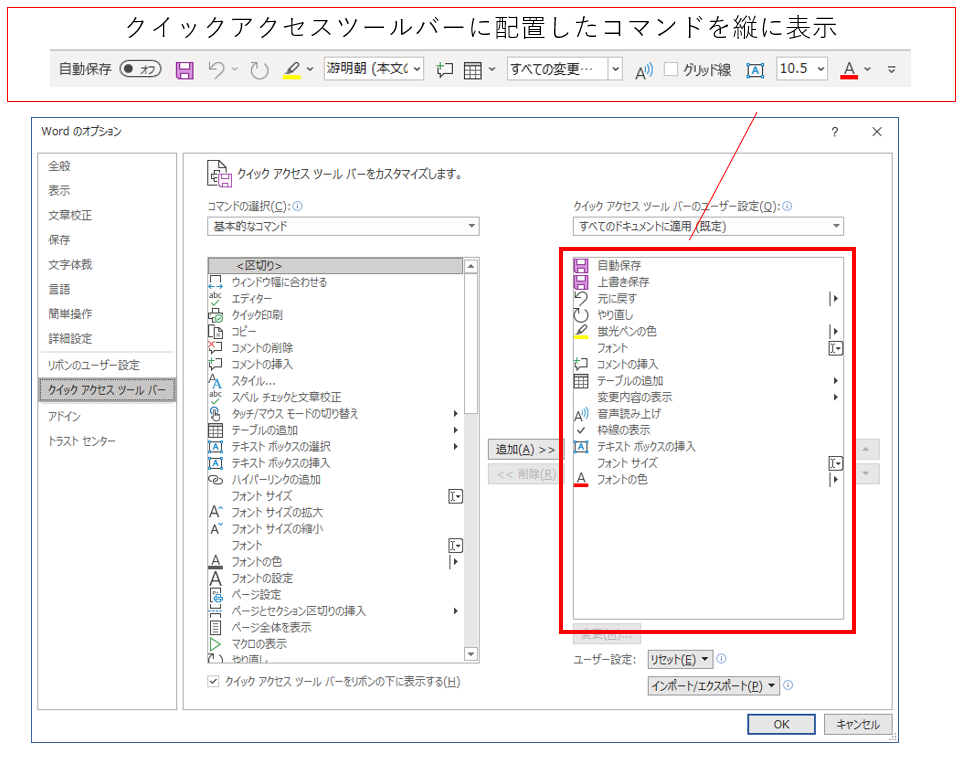Click the Insert Comment icon in toolbar
The width and height of the screenshot is (965, 757).
coord(445,70)
